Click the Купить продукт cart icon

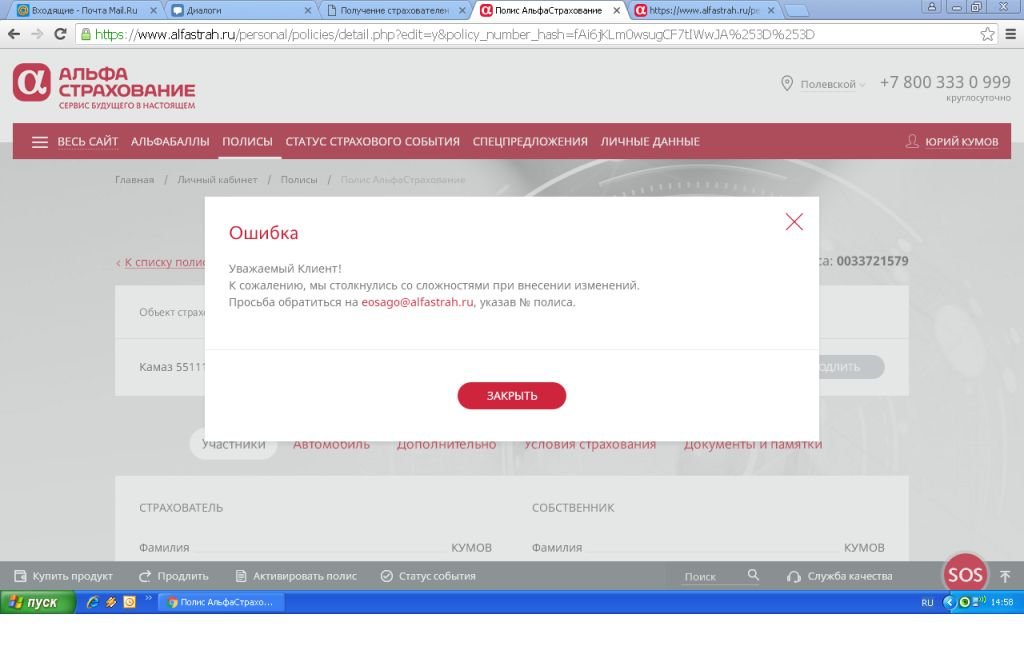[x=20, y=576]
